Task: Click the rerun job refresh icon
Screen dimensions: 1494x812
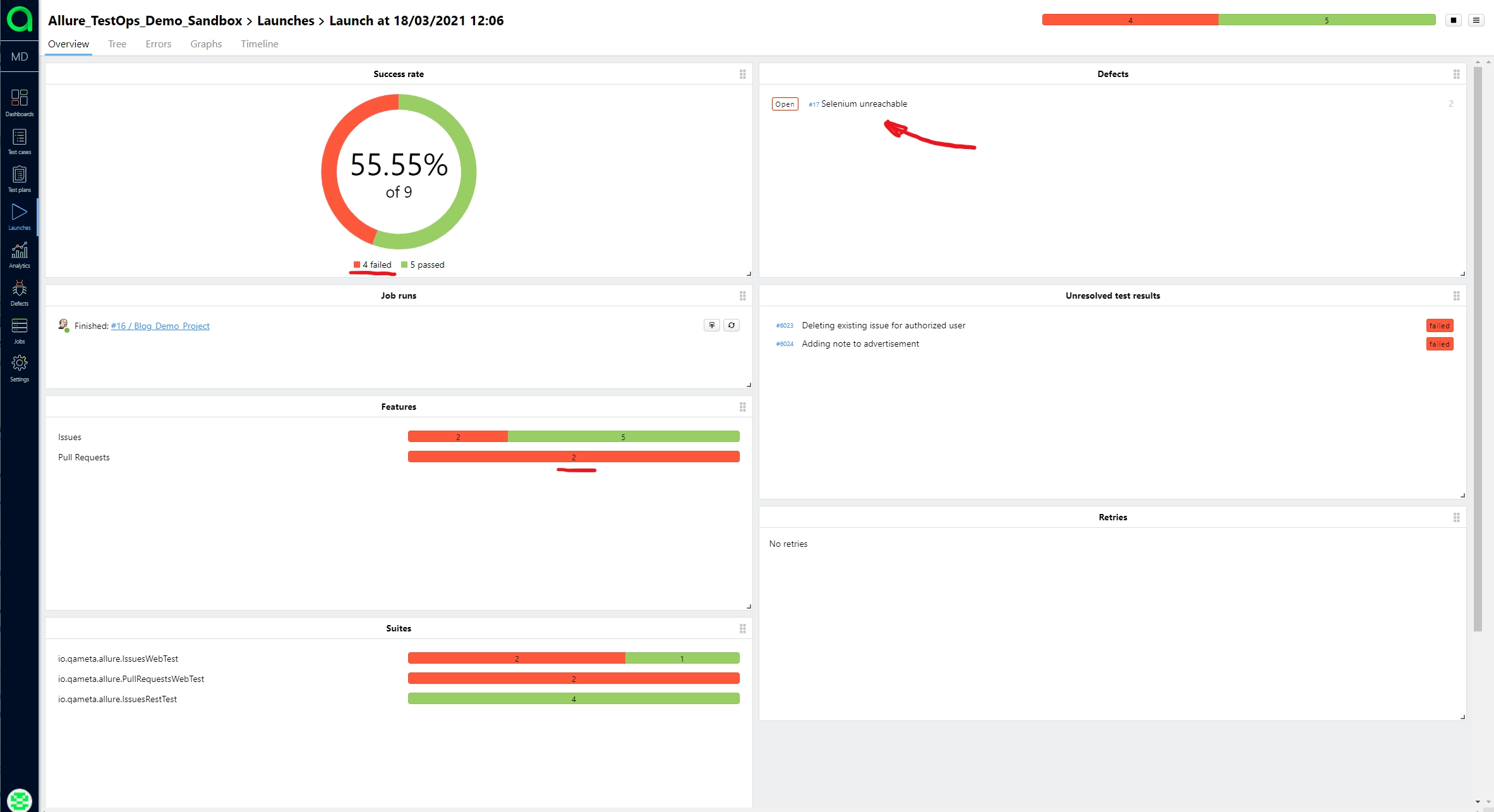Action: click(732, 325)
